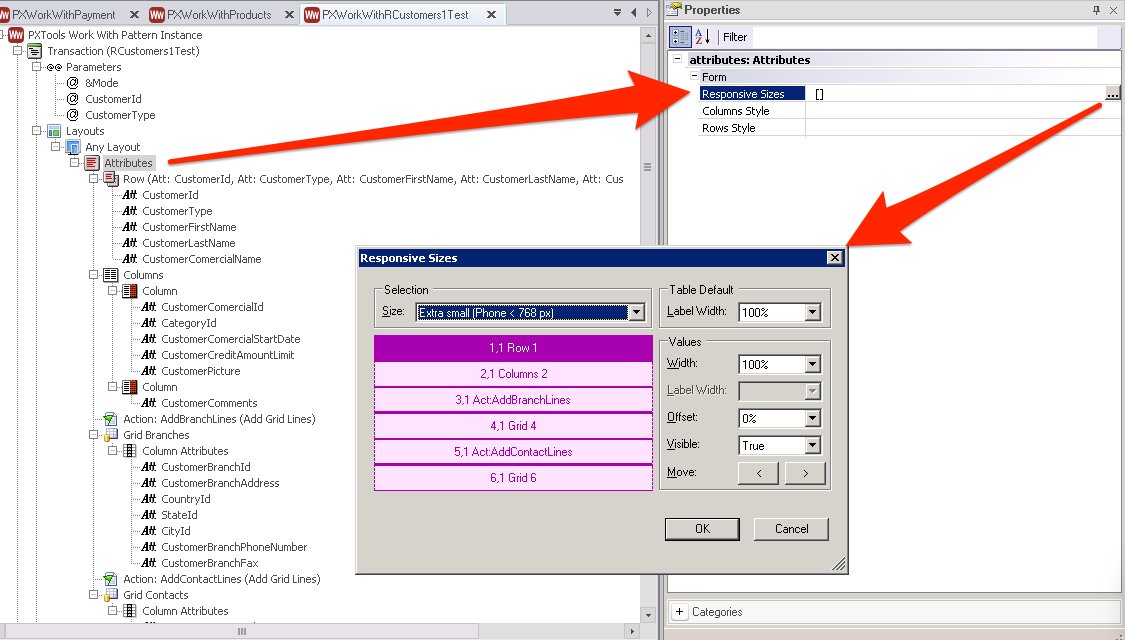Image resolution: width=1125 pixels, height=640 pixels.
Task: Select the 3,1 Act:AddBranchLines block
Action: 513,400
